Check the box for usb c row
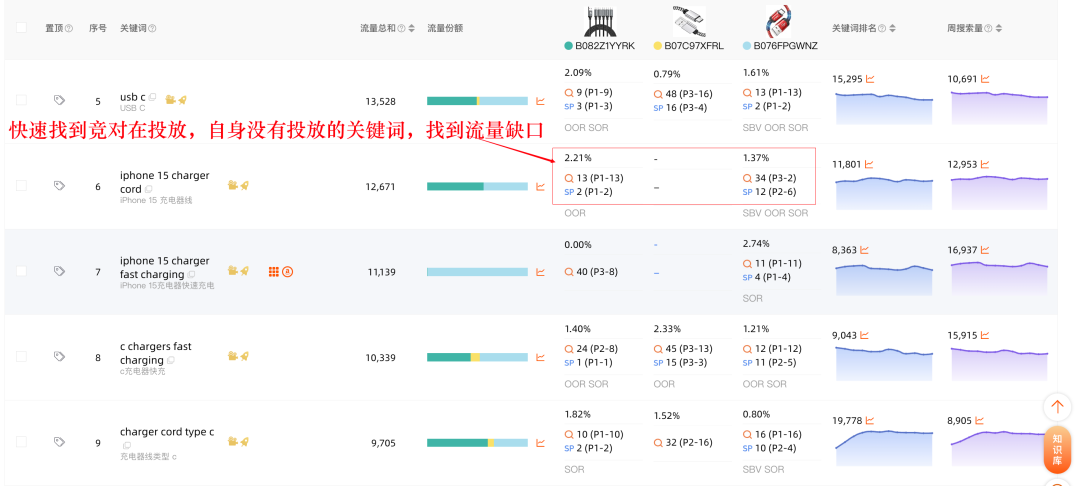The width and height of the screenshot is (1080, 486). click(x=21, y=101)
